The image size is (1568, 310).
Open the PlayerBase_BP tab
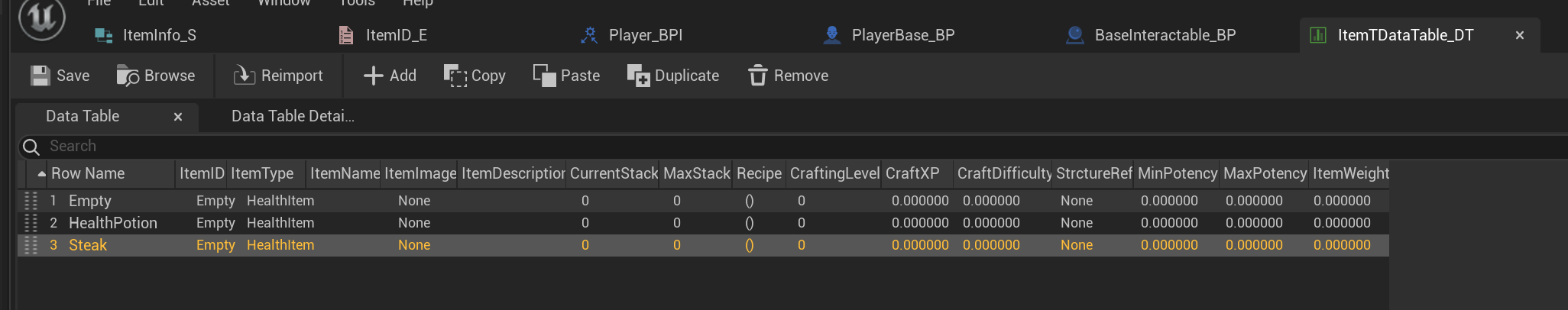point(903,35)
